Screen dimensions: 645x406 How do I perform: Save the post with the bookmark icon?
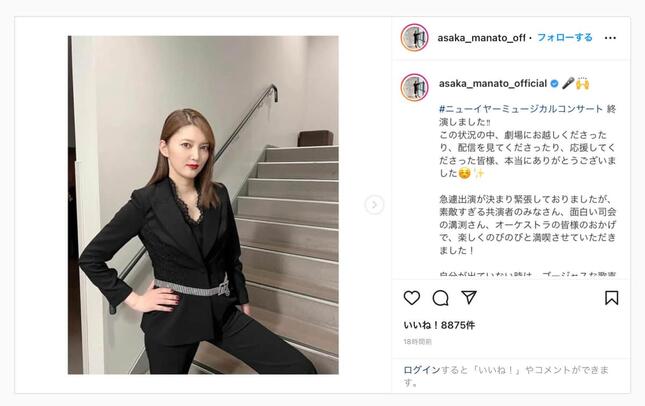point(611,298)
